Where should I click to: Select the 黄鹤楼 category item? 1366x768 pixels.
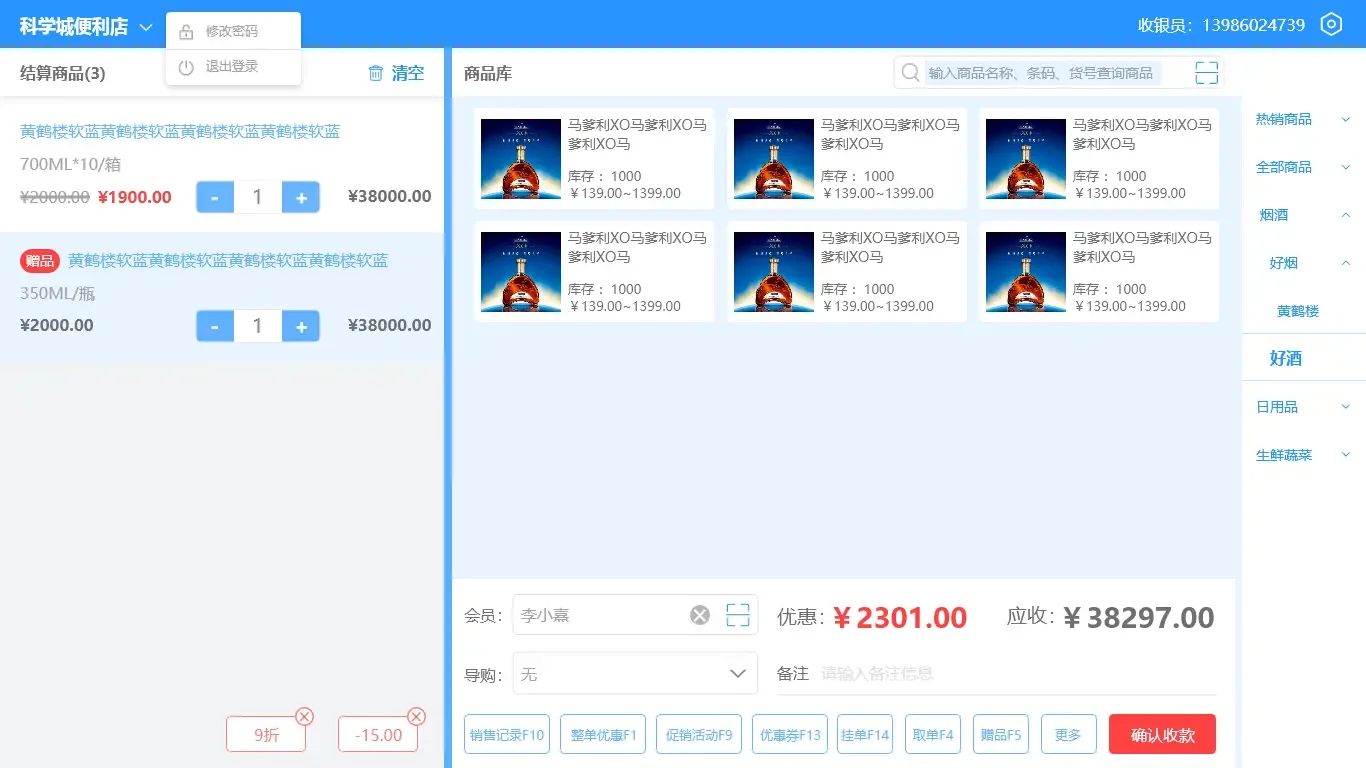(x=1298, y=312)
